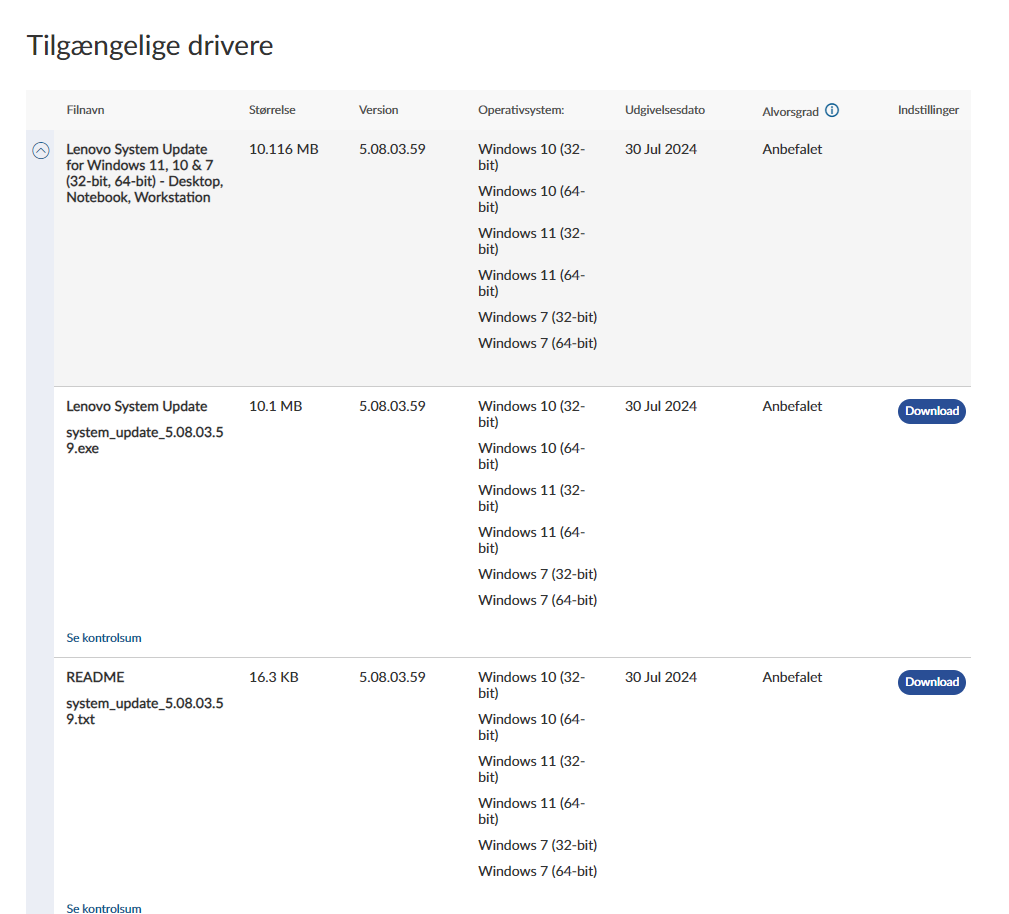Image resolution: width=1009 pixels, height=914 pixels.
Task: Select the Udgivelsesdato column header
Action: click(x=665, y=110)
